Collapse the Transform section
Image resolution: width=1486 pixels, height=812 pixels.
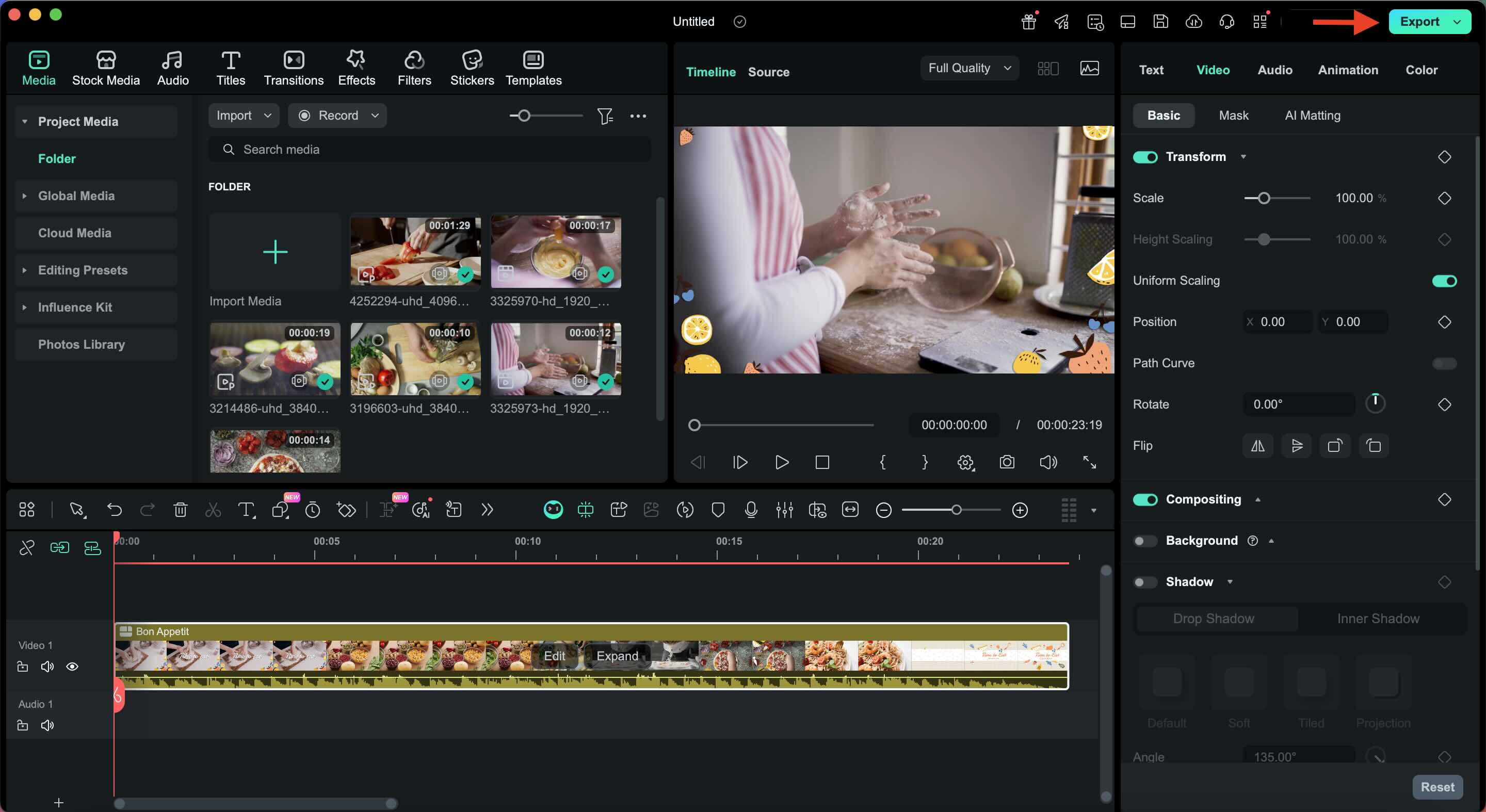click(x=1243, y=156)
